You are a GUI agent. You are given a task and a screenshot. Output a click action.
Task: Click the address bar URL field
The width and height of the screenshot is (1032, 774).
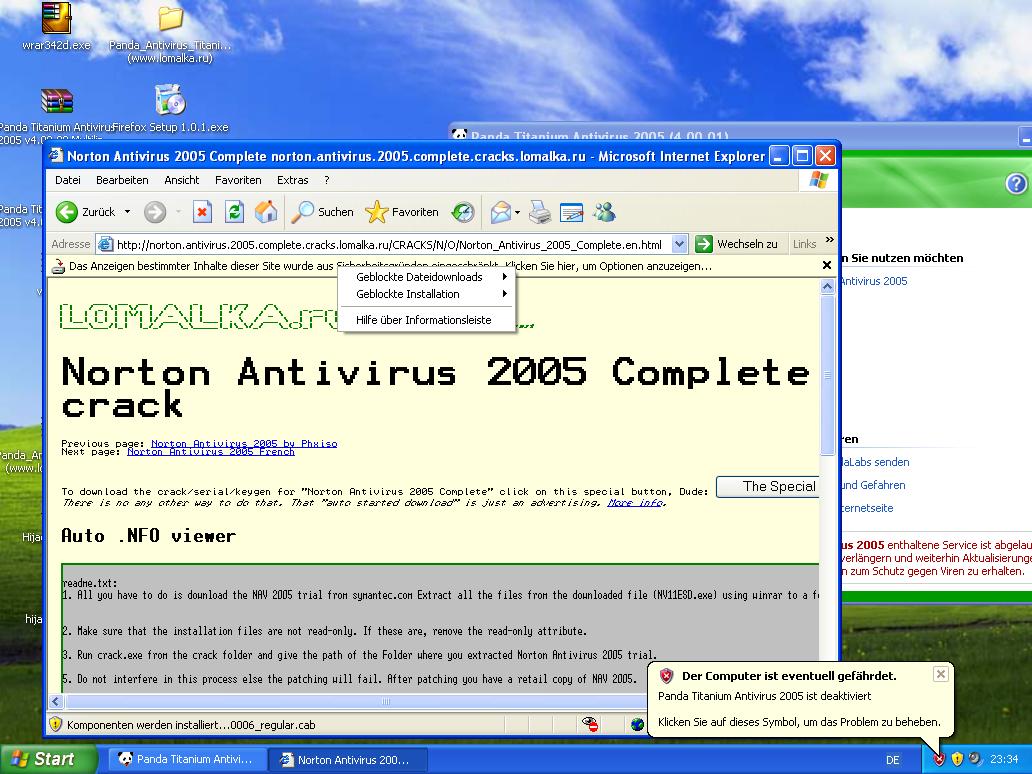[393, 245]
